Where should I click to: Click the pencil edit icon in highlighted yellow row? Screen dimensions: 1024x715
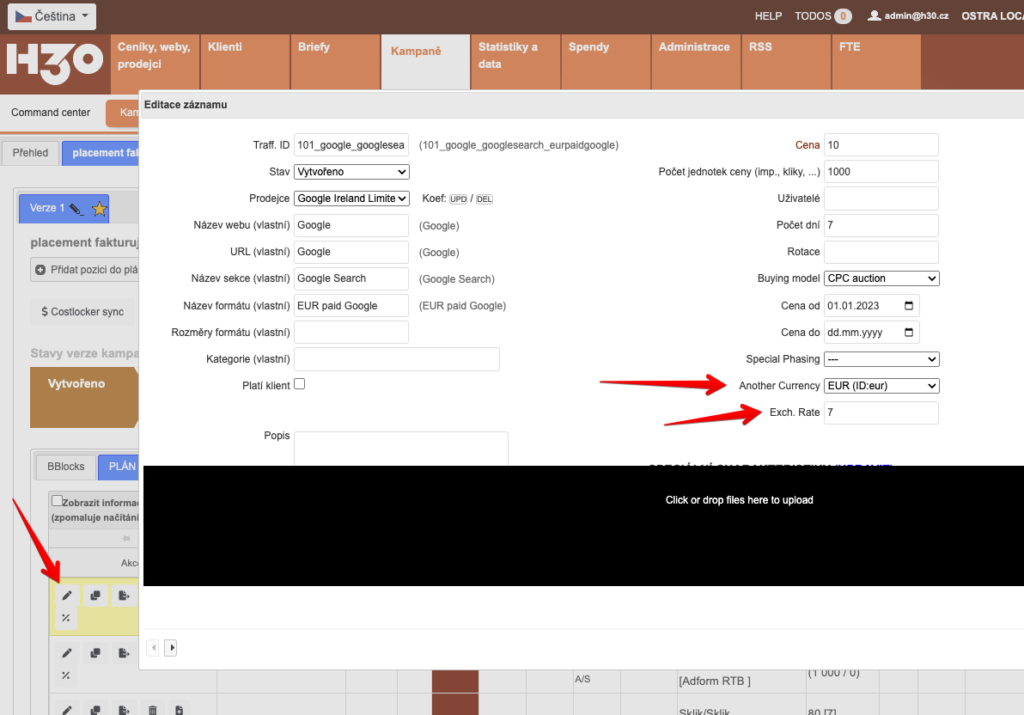[x=67, y=596]
